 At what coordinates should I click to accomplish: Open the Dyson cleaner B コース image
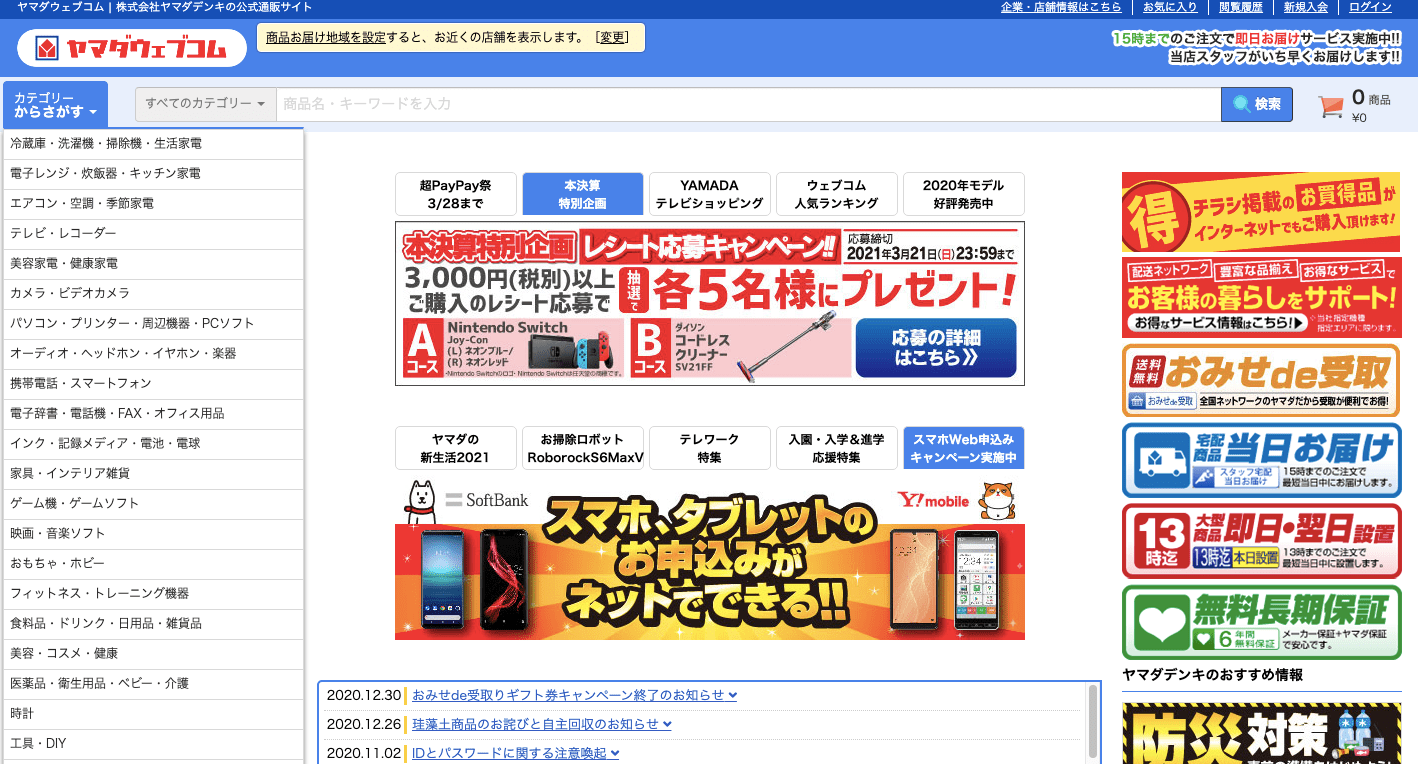pyautogui.click(x=742, y=348)
